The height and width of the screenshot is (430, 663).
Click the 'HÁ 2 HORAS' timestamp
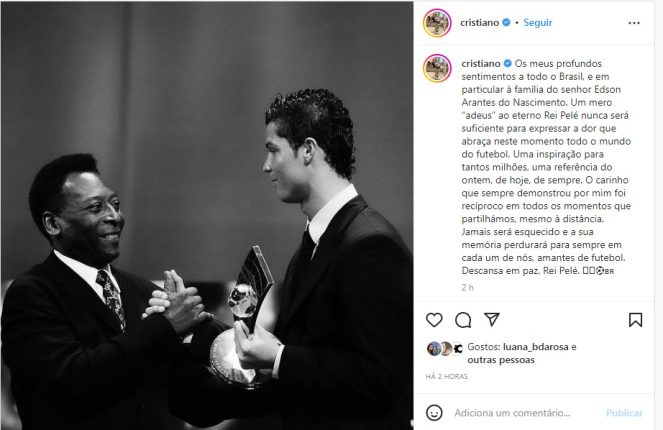(x=447, y=376)
